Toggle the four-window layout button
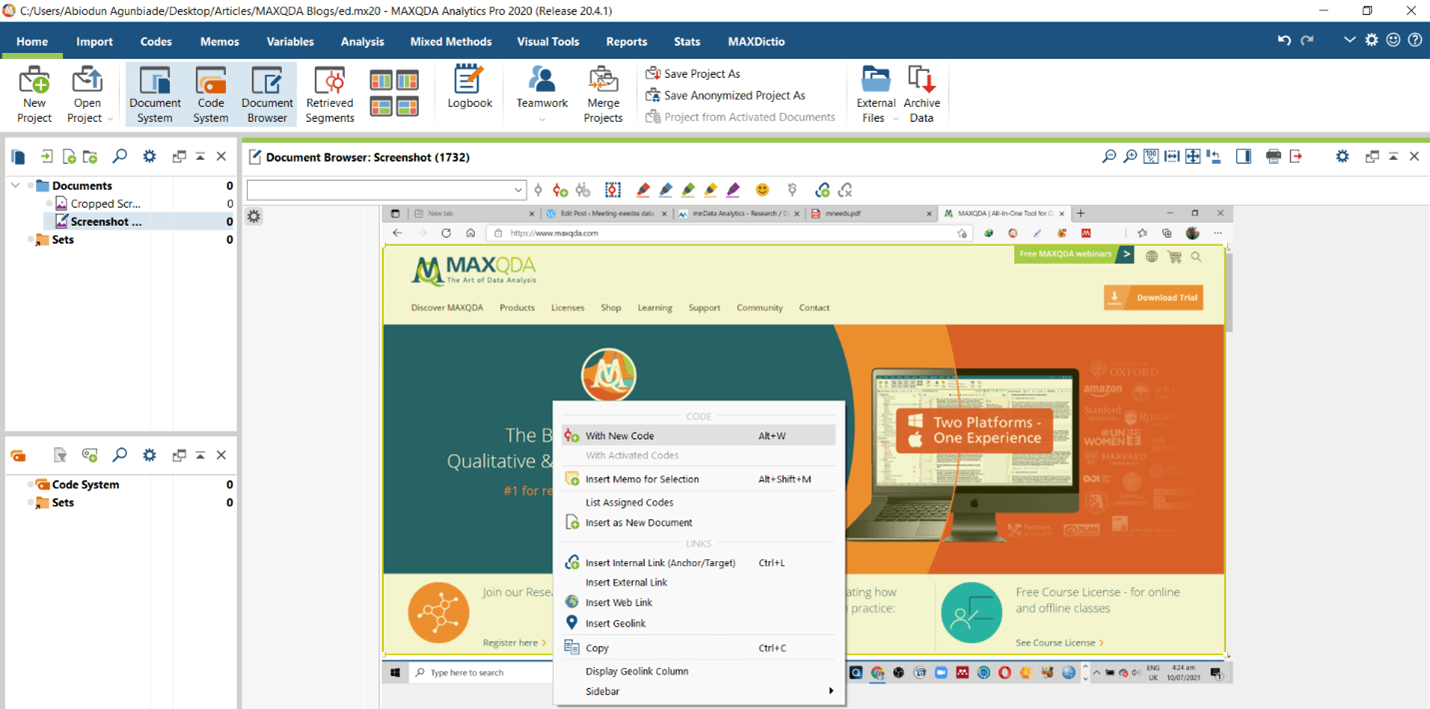This screenshot has height=709, width=1430. (394, 95)
